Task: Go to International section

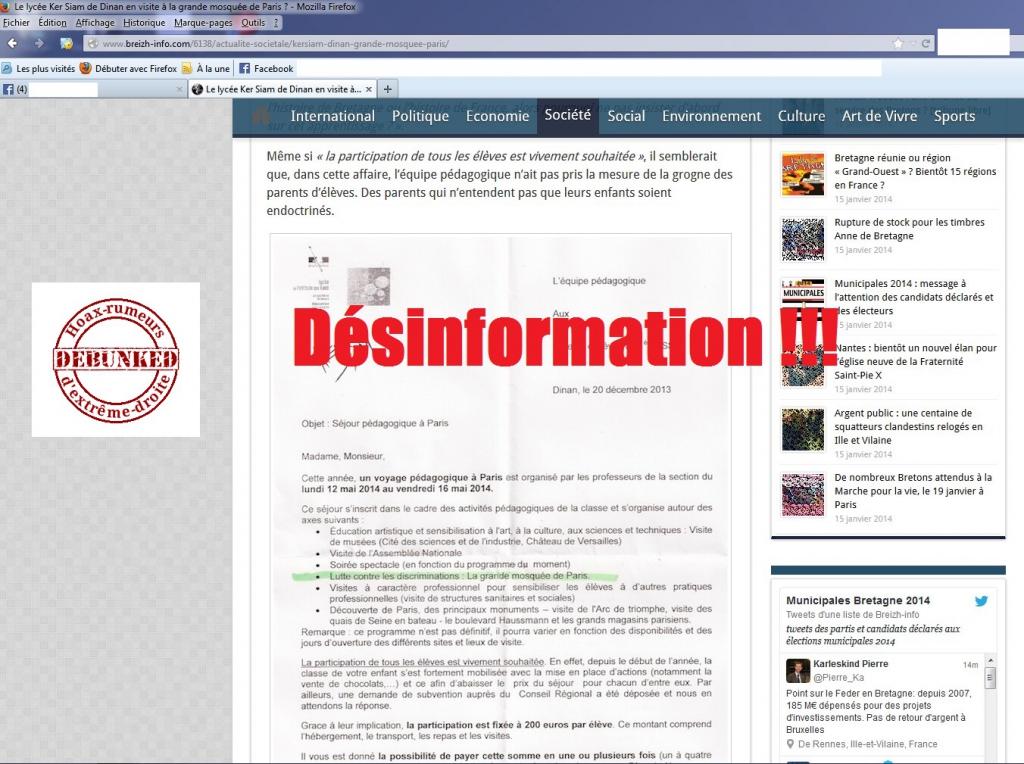Action: (x=333, y=116)
